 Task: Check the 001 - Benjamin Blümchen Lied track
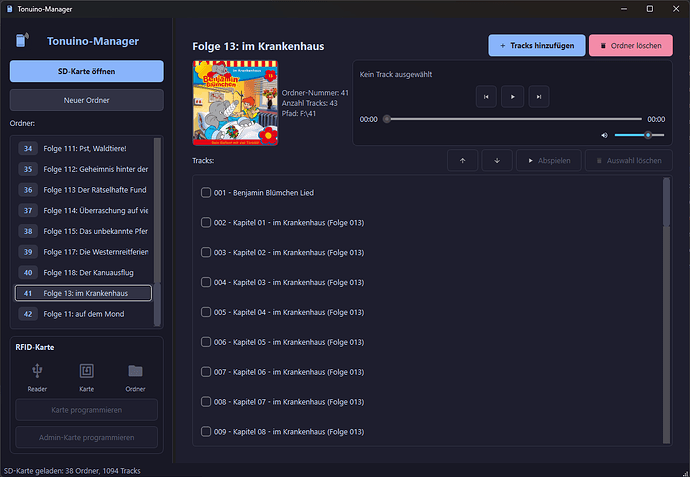[206, 193]
